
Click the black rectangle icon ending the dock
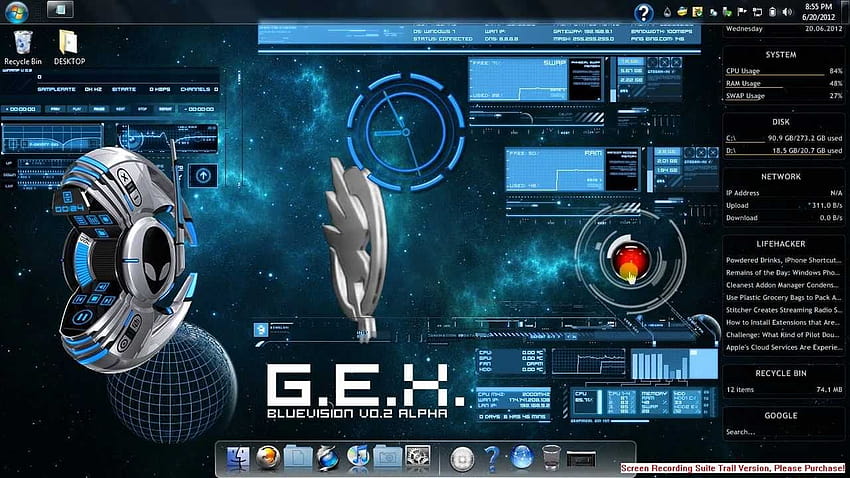click(x=581, y=459)
